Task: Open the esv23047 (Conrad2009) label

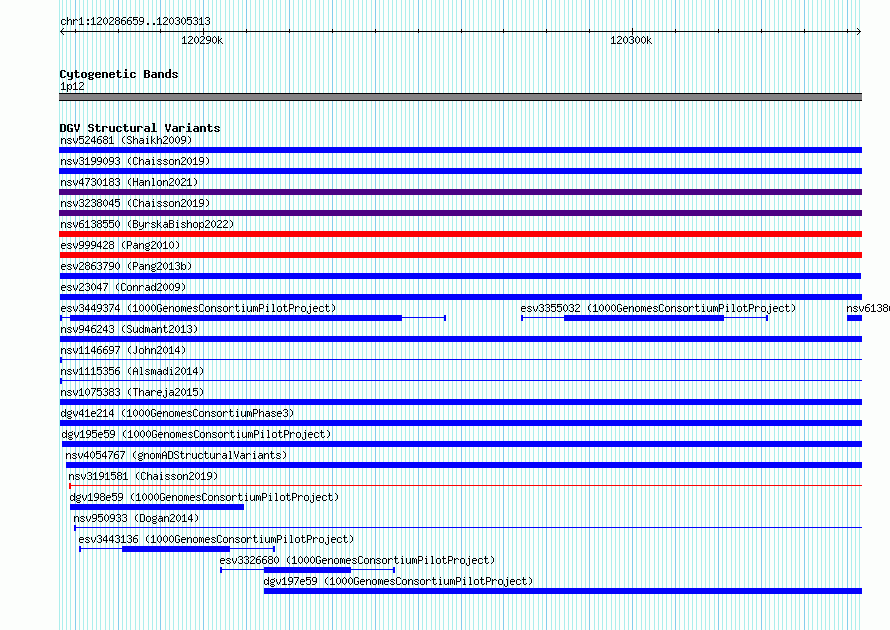Action: click(123, 287)
